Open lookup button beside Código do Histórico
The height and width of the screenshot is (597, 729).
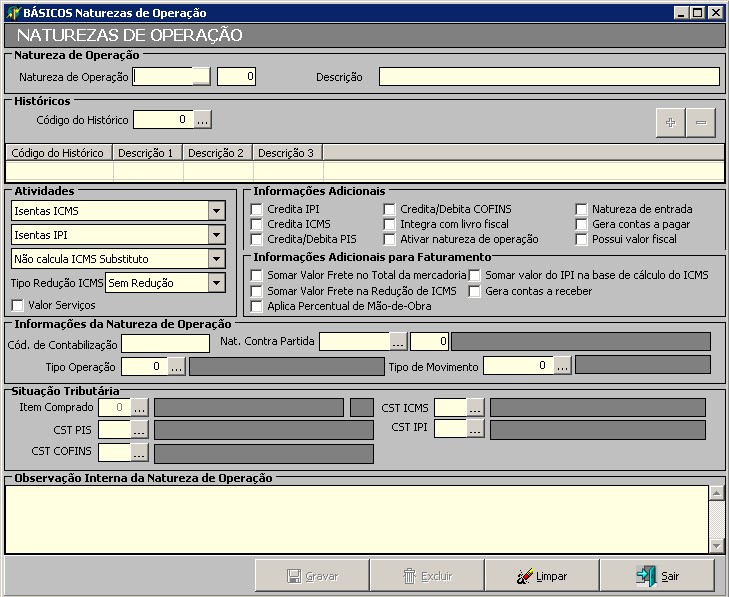[203, 120]
